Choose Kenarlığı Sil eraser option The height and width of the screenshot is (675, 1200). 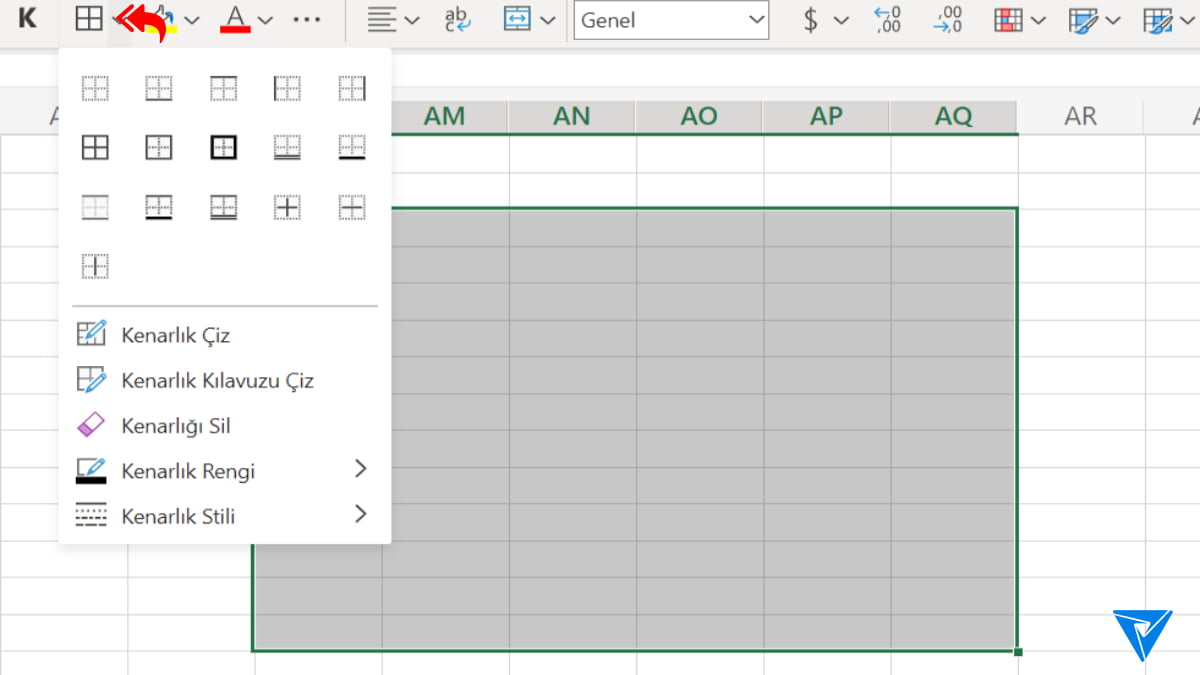click(x=176, y=426)
